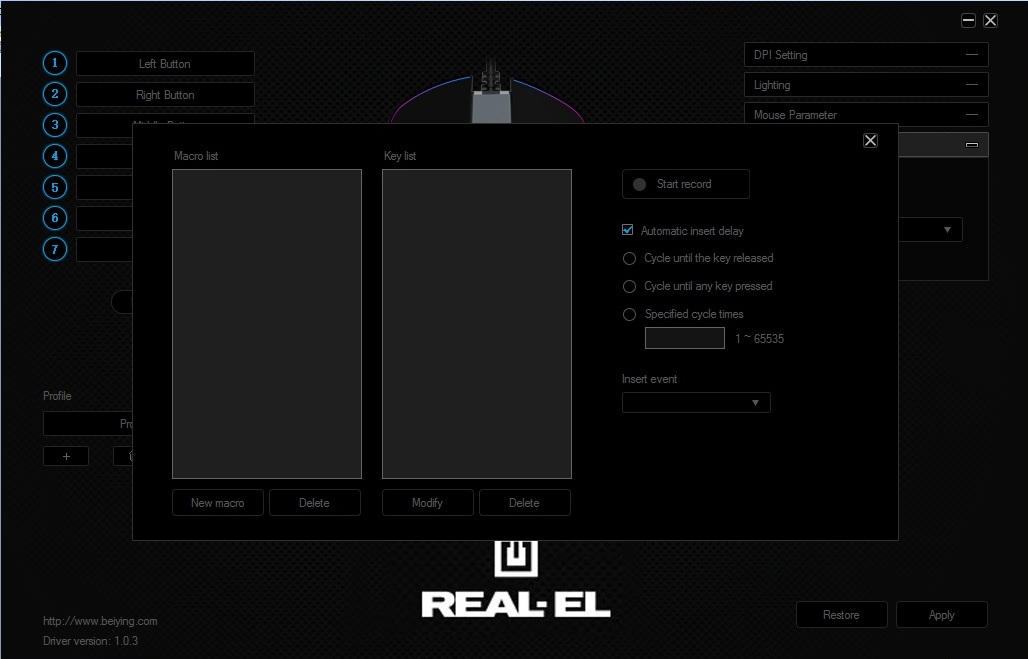This screenshot has height=659, width=1028.
Task: Click the number 1 circle icon
Action: coord(55,63)
